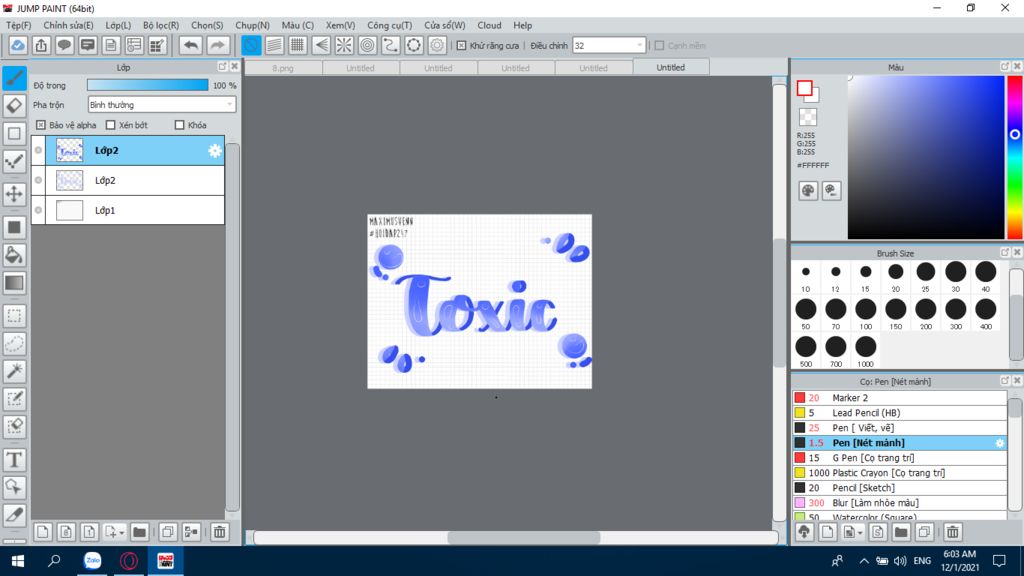Expand add-layer dropdown arrow in layer panel

click(x=121, y=533)
